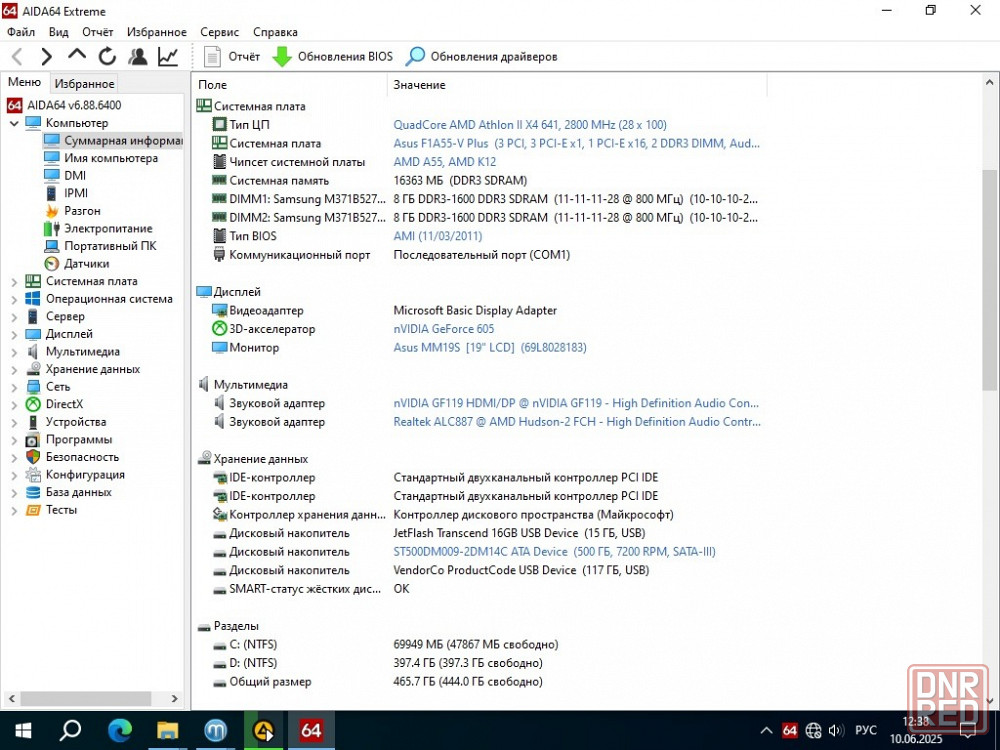Select the Программы tree icon
1000x750 pixels.
[x=33, y=440]
